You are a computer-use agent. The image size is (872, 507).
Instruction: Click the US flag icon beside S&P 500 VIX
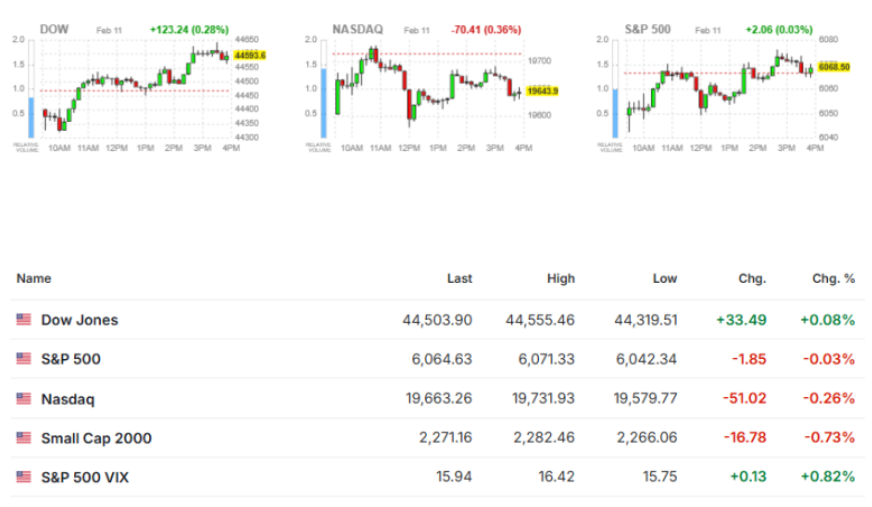23,477
